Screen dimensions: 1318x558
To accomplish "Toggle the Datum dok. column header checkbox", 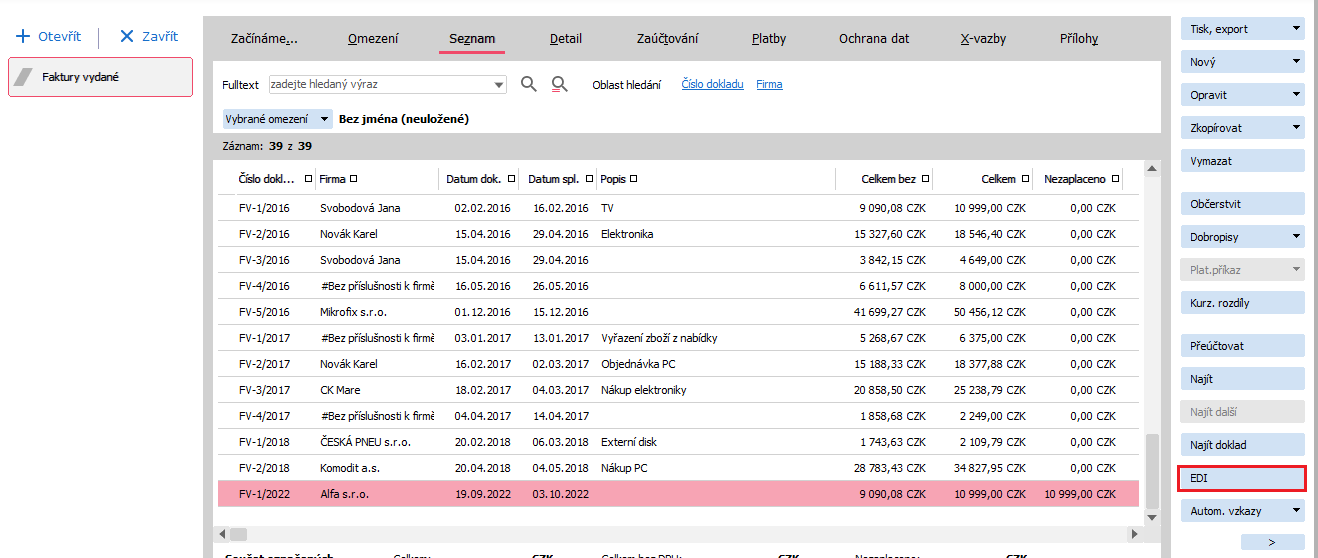I will pos(512,179).
